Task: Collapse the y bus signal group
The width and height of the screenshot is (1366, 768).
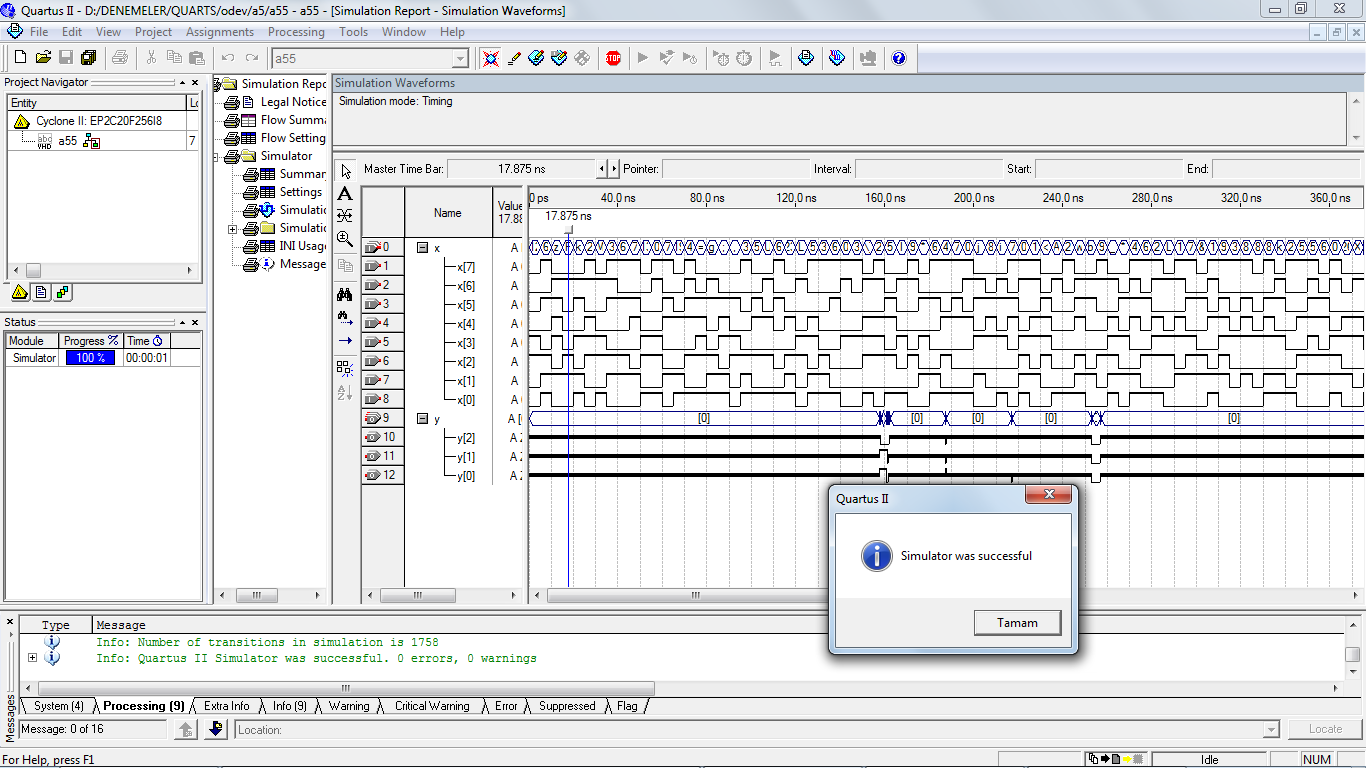Action: click(x=422, y=419)
